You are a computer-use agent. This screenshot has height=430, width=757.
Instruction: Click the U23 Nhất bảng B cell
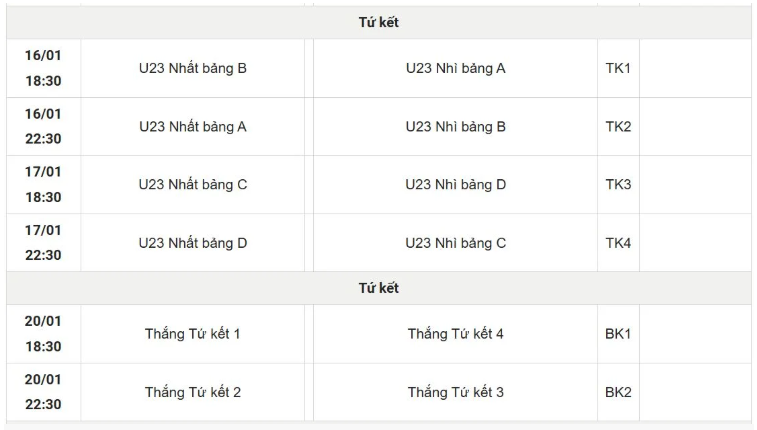(x=193, y=68)
